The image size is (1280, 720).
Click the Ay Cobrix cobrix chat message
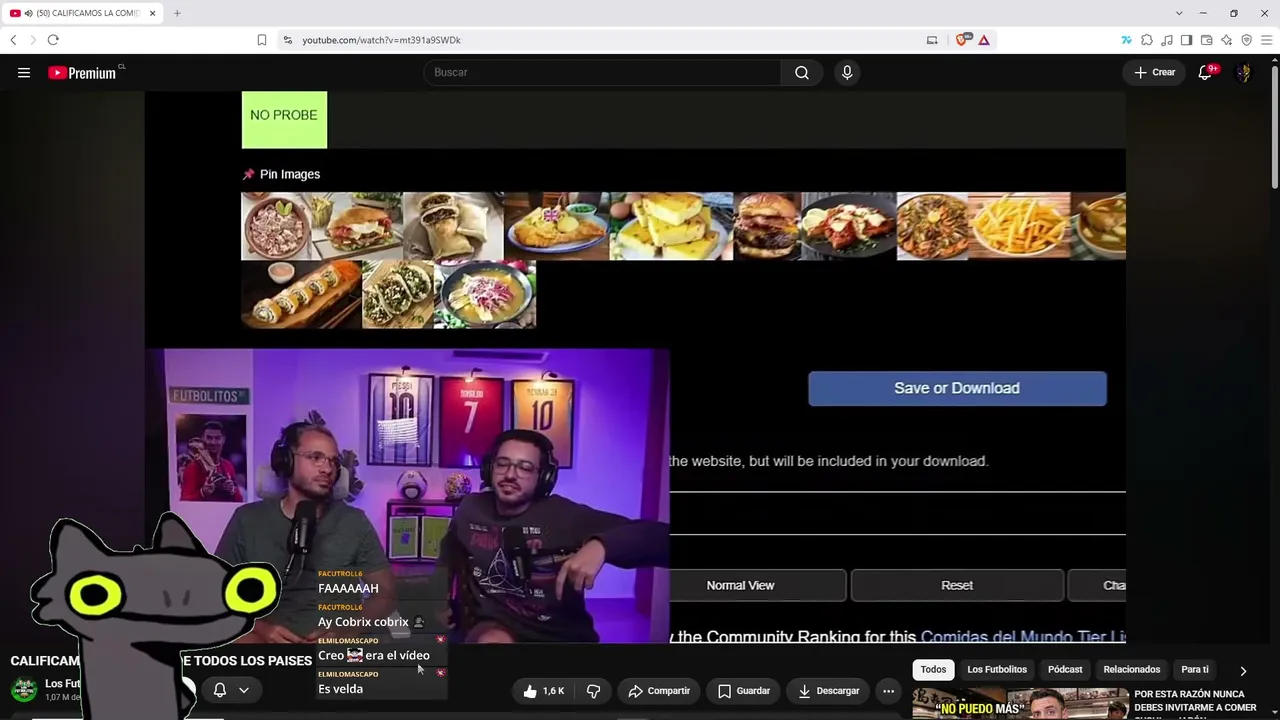coord(363,622)
